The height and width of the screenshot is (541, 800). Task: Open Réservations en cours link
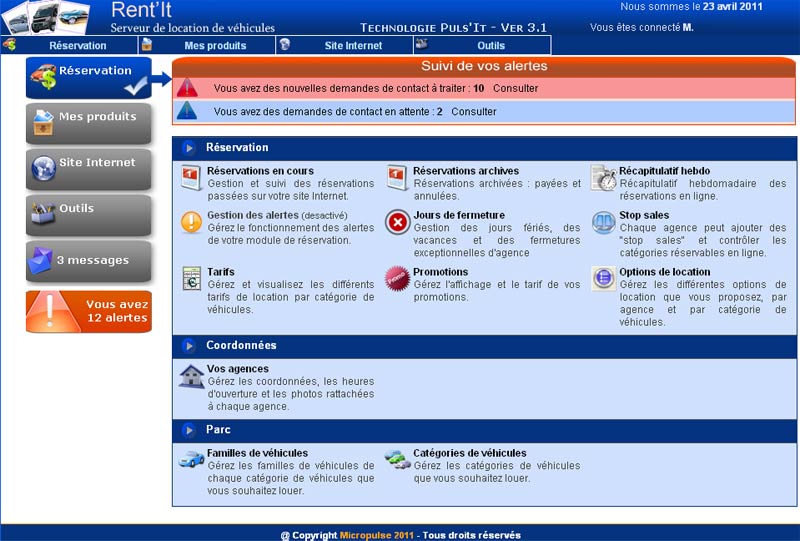[260, 171]
